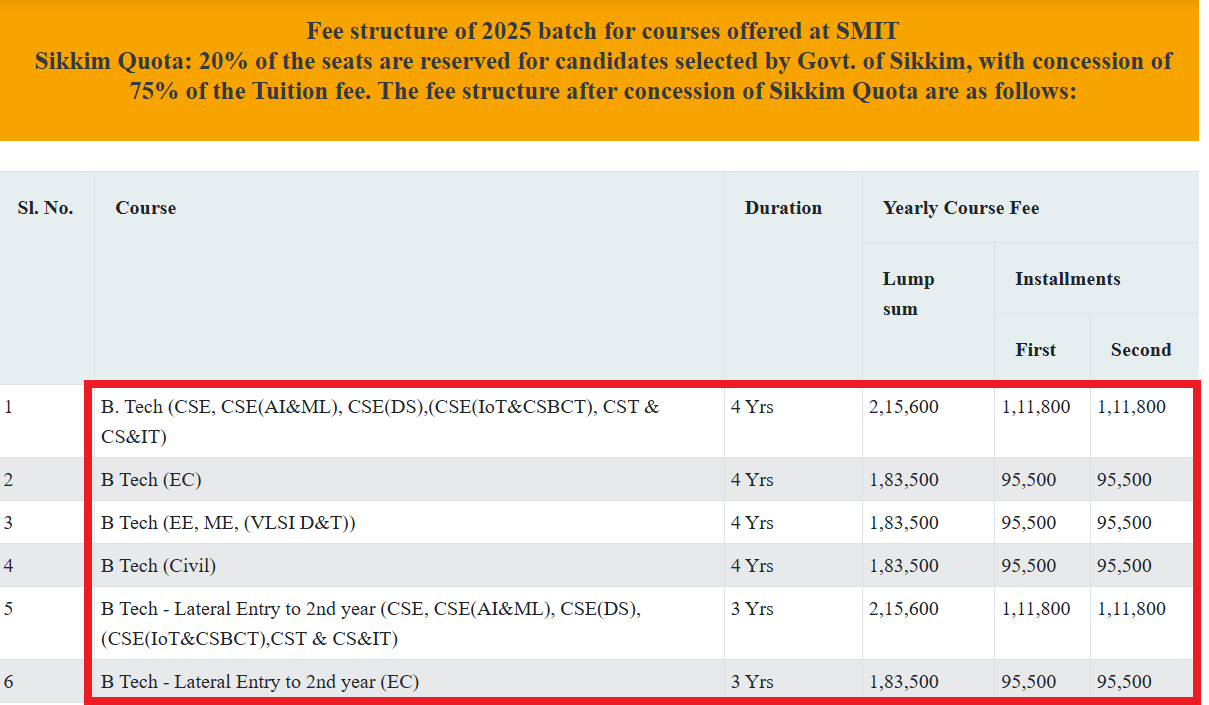Click '4 Yrs' duration for B Tech (EE, ME)
Image resolution: width=1209 pixels, height=705 pixels.
coord(752,523)
